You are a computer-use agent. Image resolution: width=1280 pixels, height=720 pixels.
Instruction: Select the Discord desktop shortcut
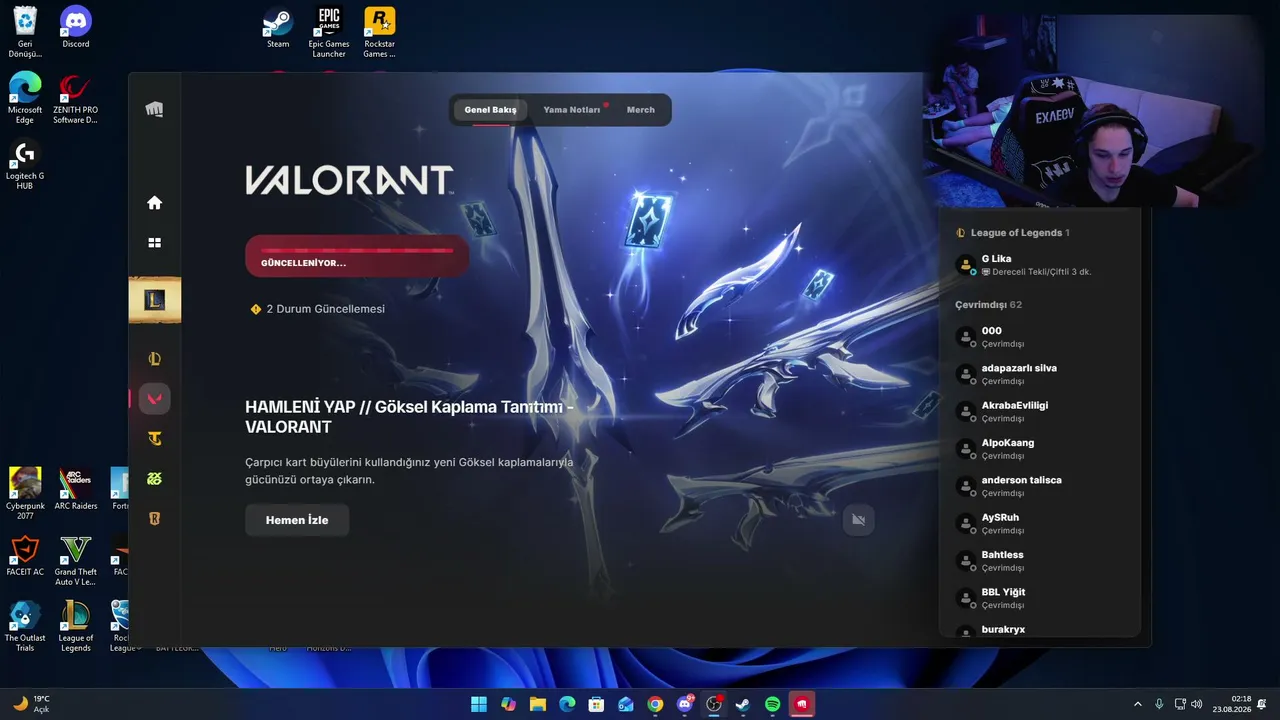coord(76,28)
